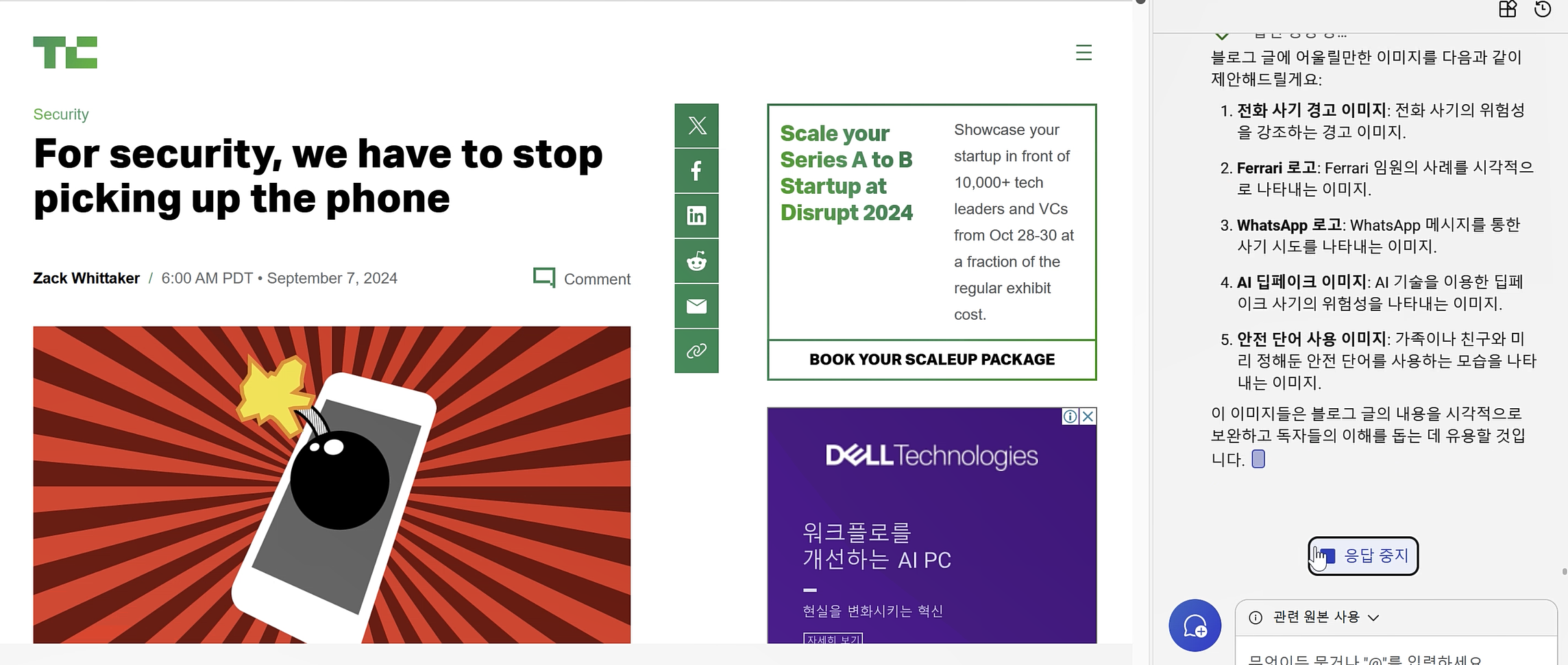This screenshot has width=1568, height=665.
Task: Start a new chat topic with round blue button
Action: pyautogui.click(x=1195, y=625)
